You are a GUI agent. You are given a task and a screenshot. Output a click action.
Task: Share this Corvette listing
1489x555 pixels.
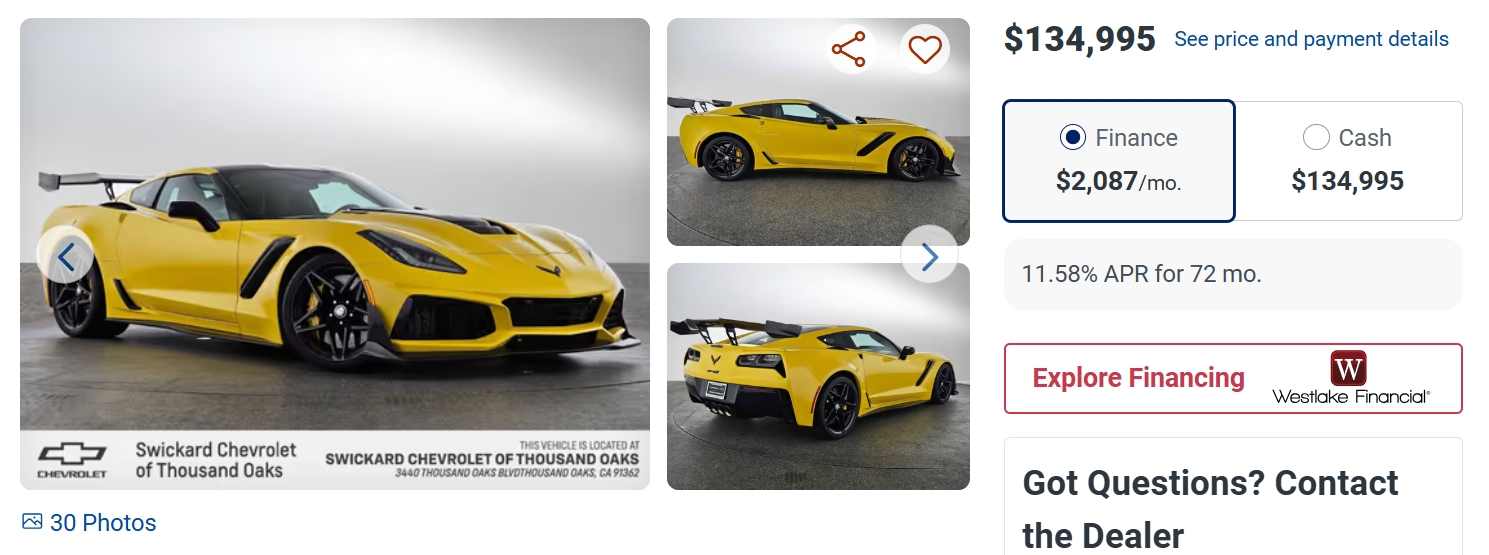849,49
